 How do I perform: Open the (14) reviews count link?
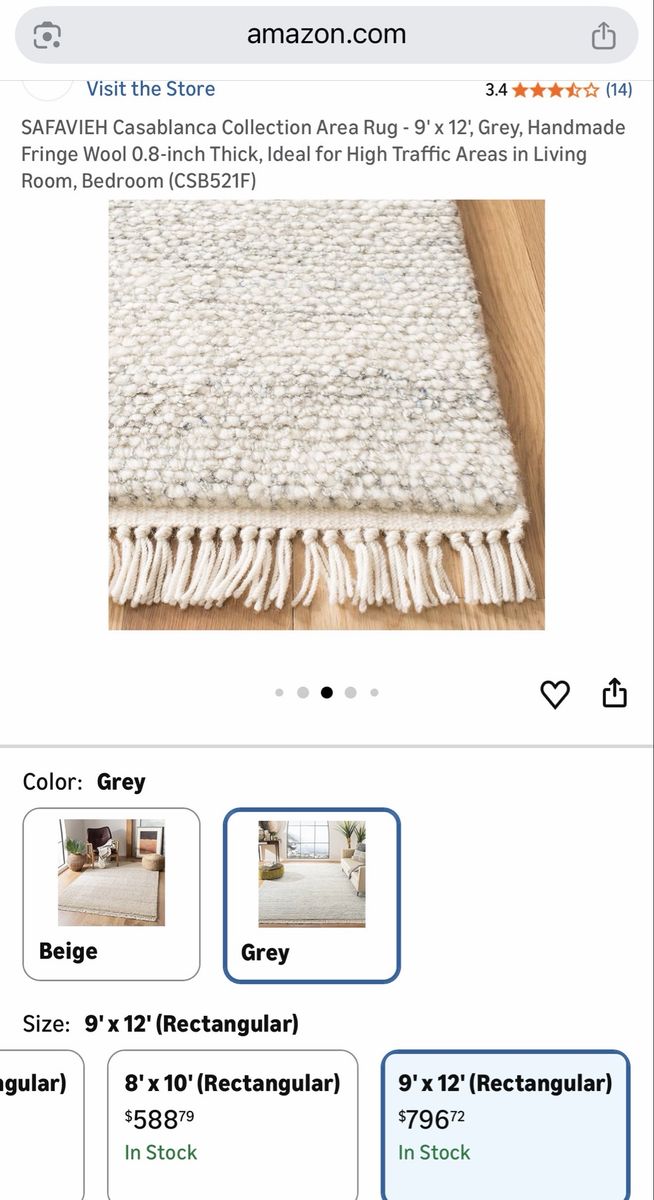(619, 90)
